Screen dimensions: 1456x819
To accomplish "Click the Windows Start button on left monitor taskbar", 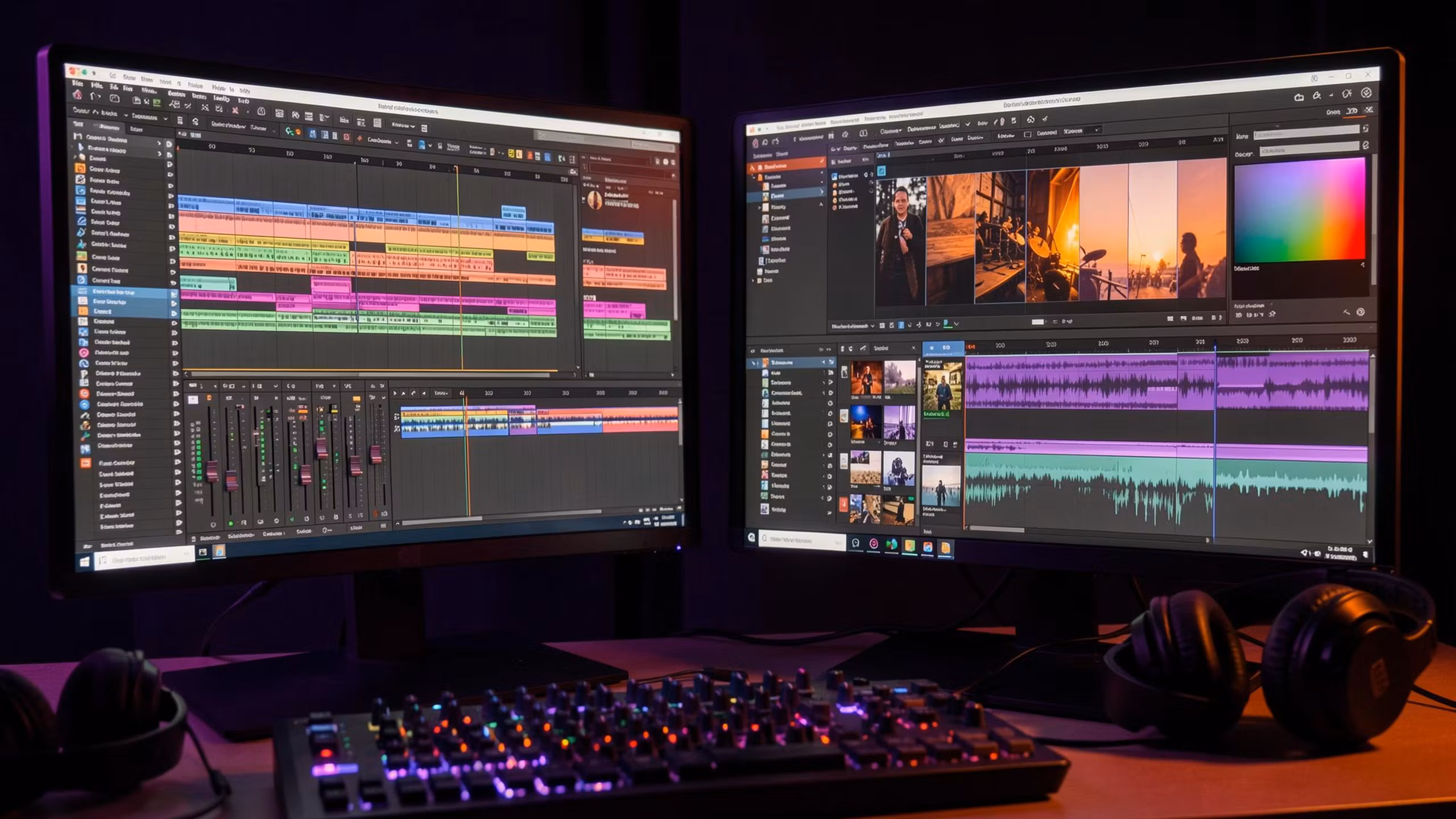I will 84,562.
